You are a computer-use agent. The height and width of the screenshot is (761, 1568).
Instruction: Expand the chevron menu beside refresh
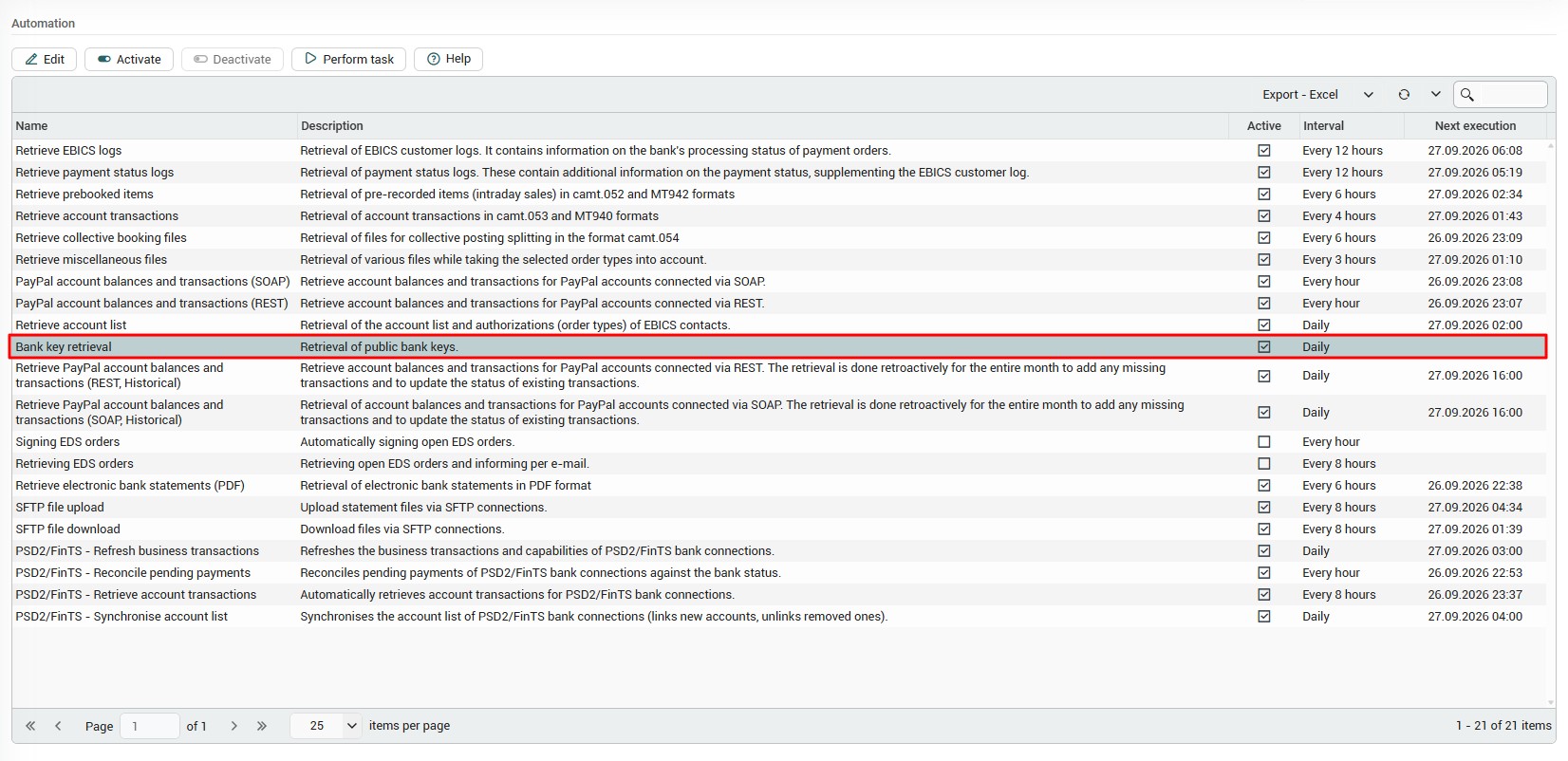(1436, 95)
